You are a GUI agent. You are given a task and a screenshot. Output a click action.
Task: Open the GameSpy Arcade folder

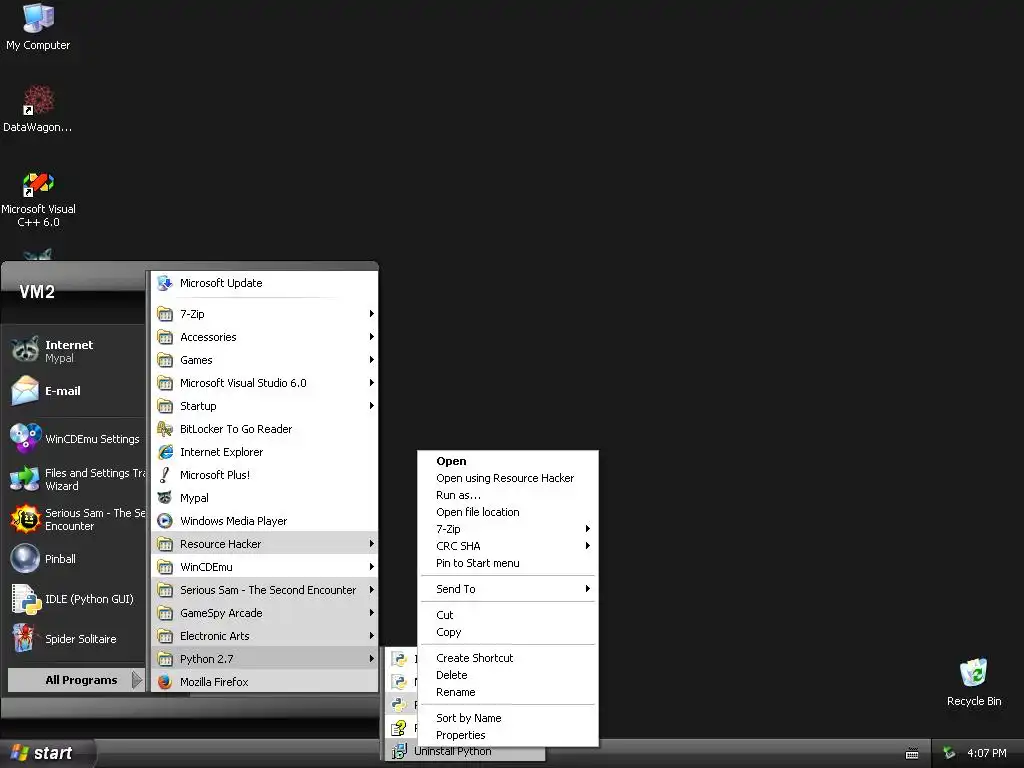click(264, 613)
